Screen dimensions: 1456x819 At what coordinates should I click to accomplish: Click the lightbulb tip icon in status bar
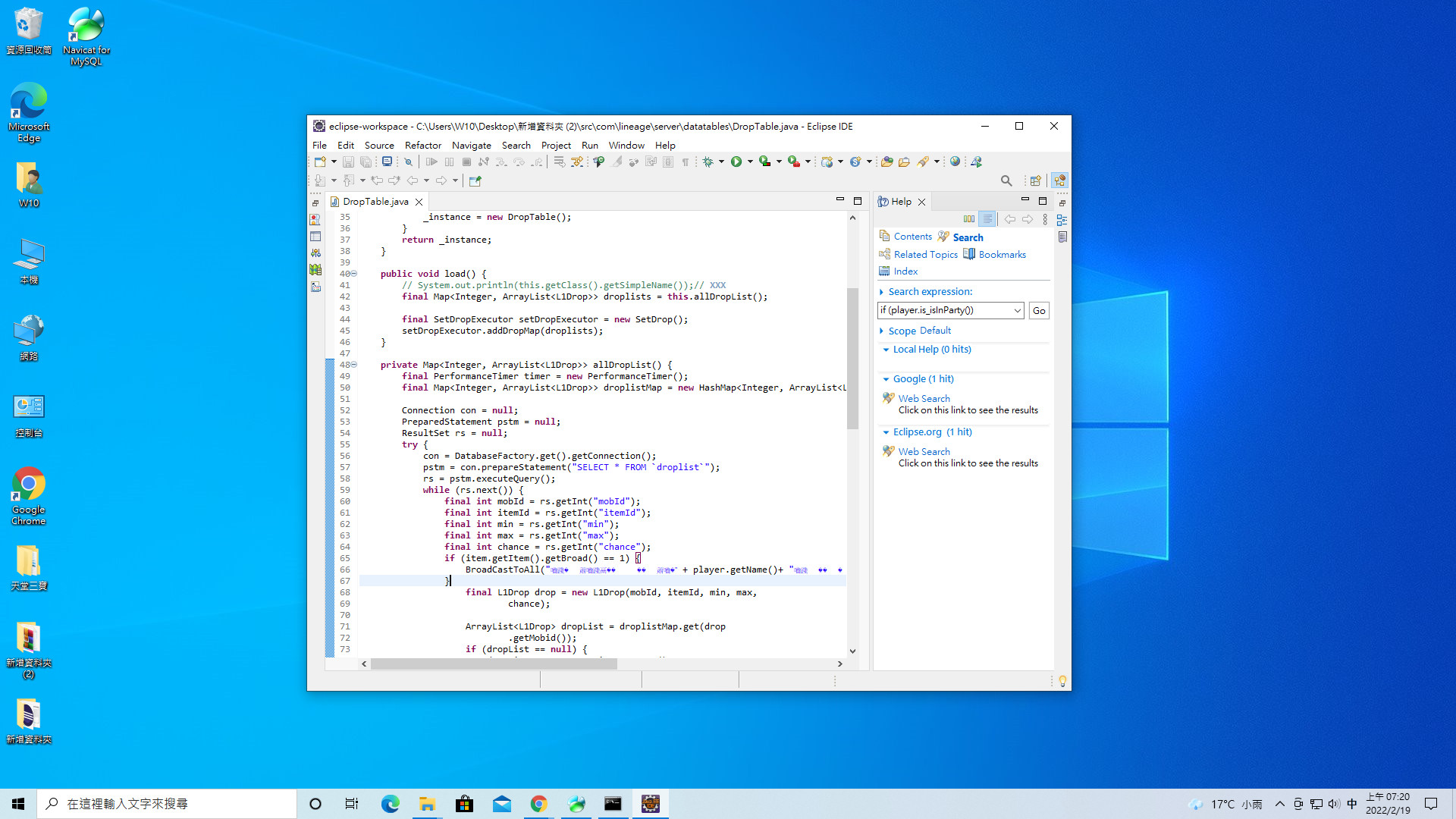[1062, 681]
